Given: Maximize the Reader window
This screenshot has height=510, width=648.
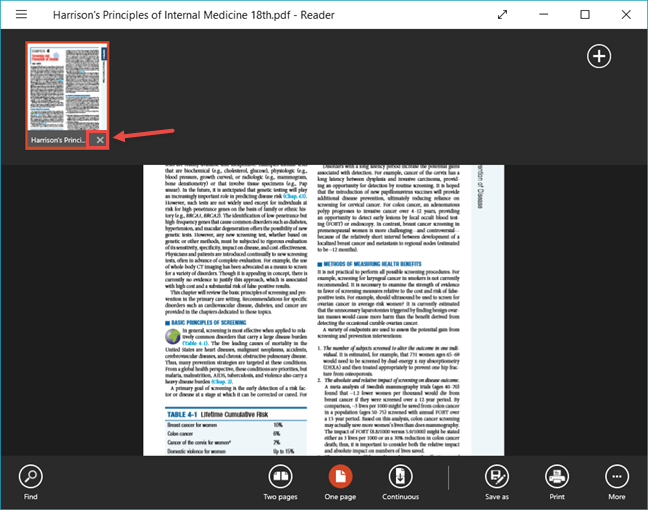Looking at the screenshot, I should tap(585, 15).
